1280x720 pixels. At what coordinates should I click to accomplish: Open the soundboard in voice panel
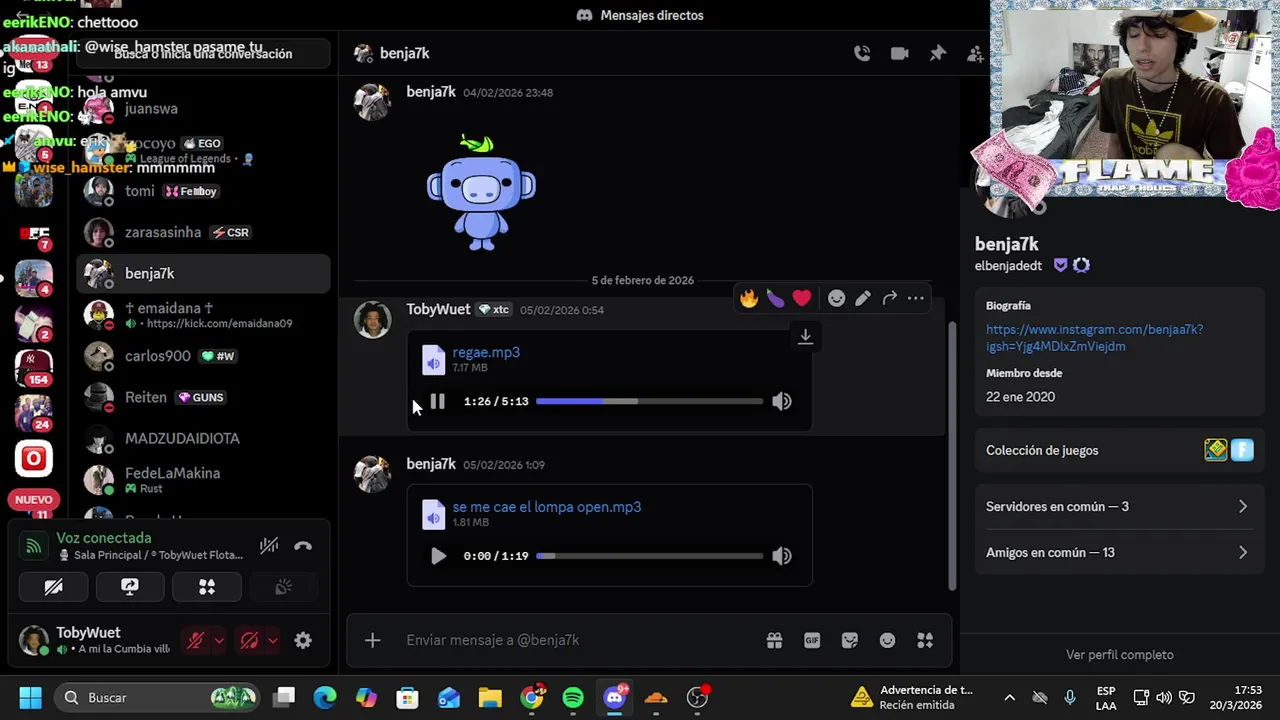pos(284,587)
